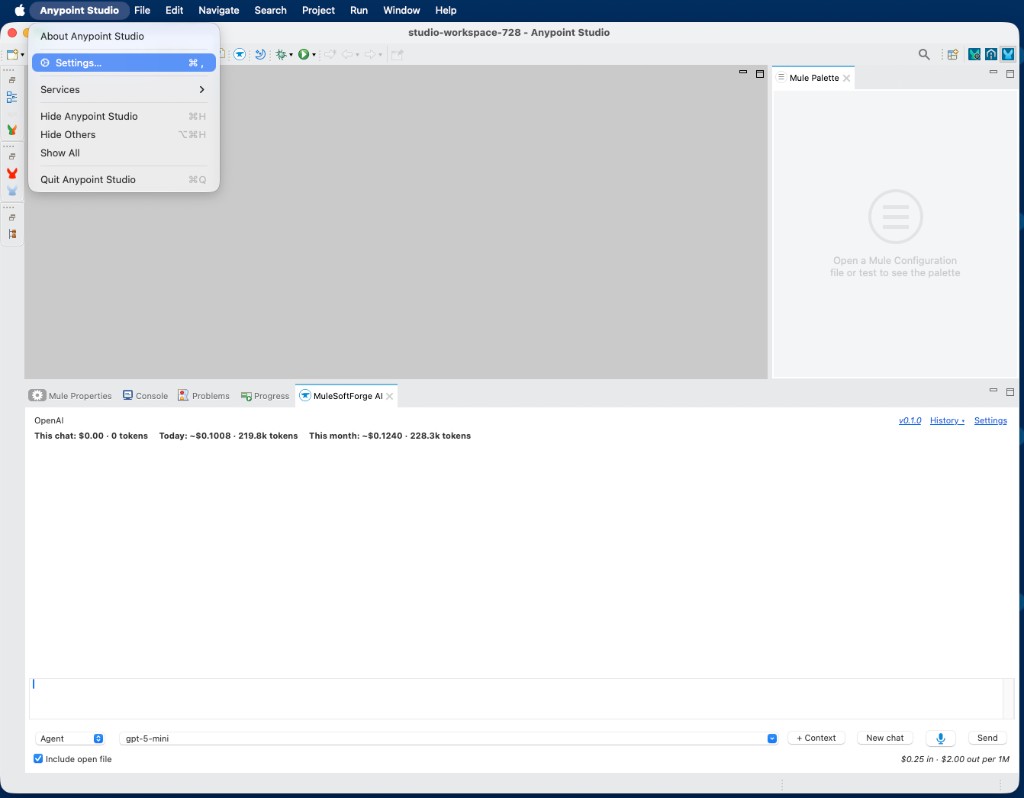Switch to the Progress tab
The image size is (1024, 798).
click(x=265, y=396)
